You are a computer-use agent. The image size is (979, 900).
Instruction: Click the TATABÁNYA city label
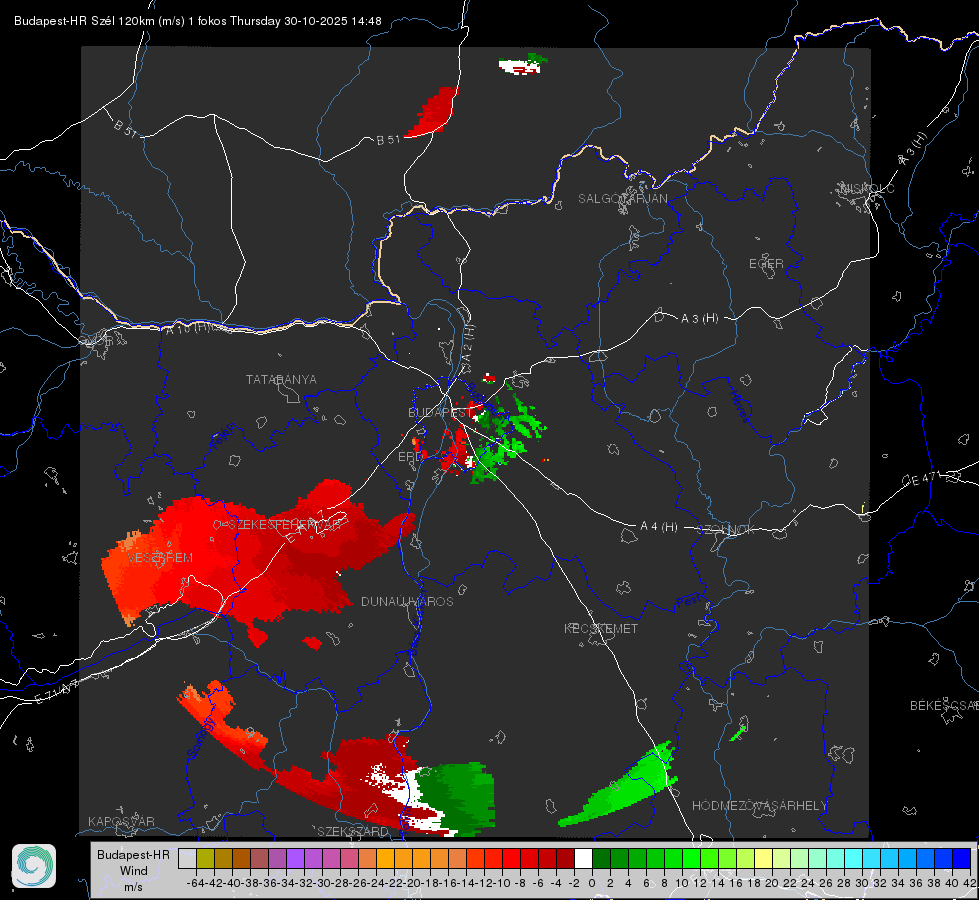(x=281, y=379)
